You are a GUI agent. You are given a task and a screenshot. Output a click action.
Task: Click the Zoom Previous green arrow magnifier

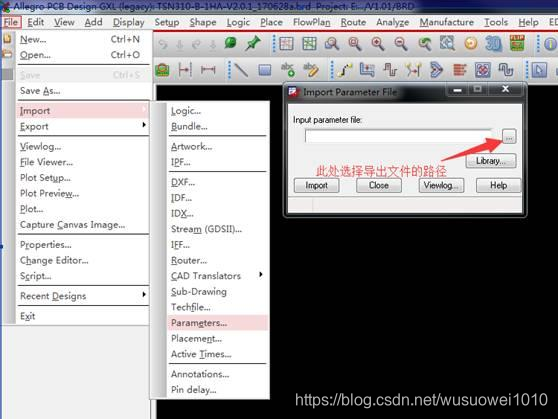pyautogui.click(x=424, y=43)
